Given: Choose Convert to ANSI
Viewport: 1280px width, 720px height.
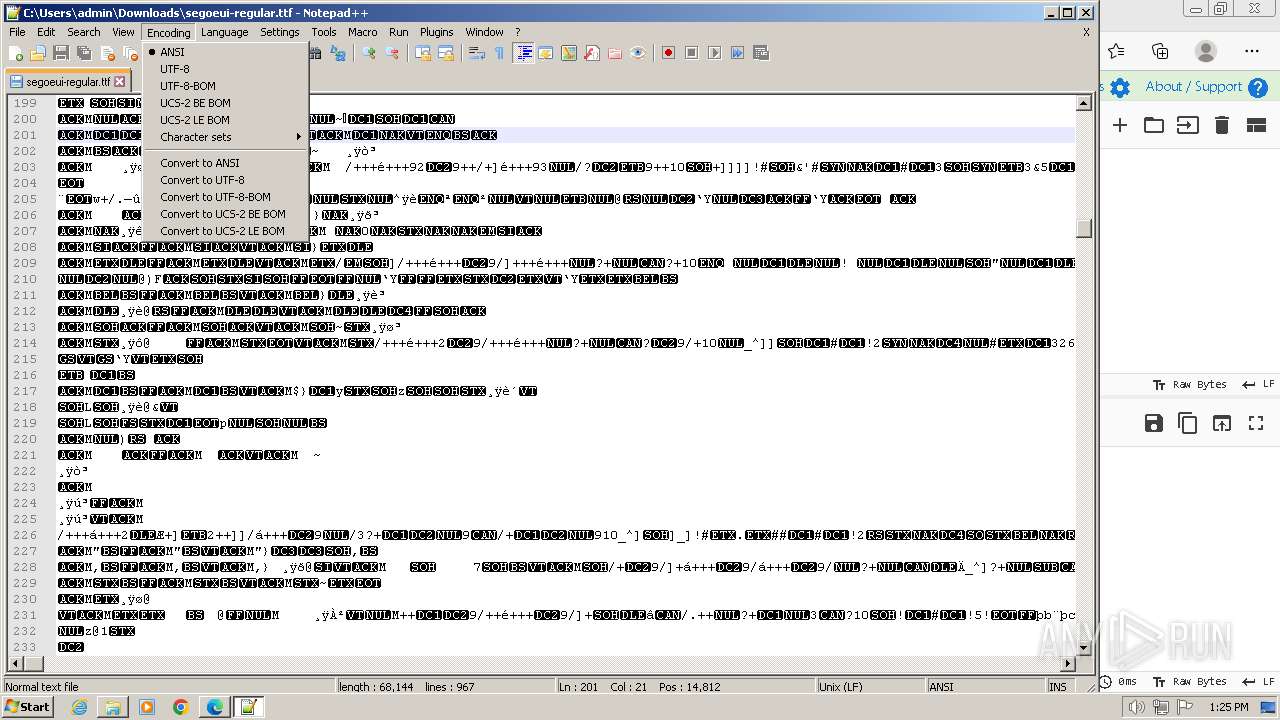Looking at the screenshot, I should 225,163.
